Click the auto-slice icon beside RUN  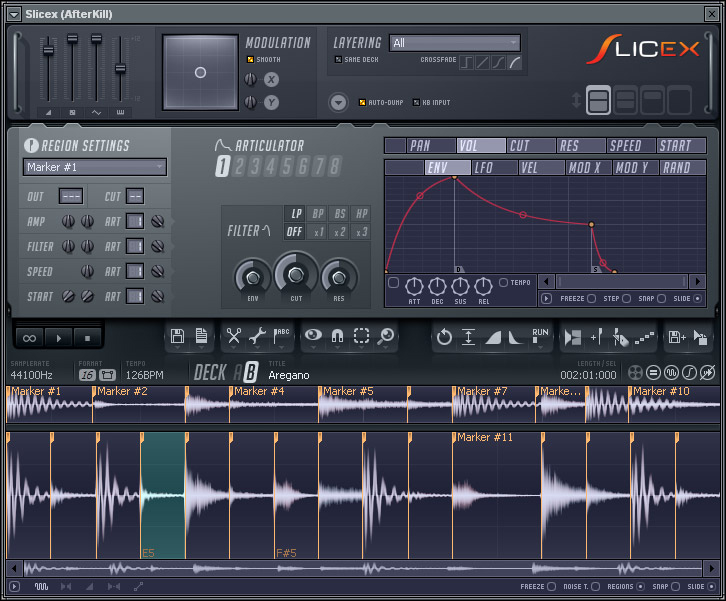(x=573, y=337)
